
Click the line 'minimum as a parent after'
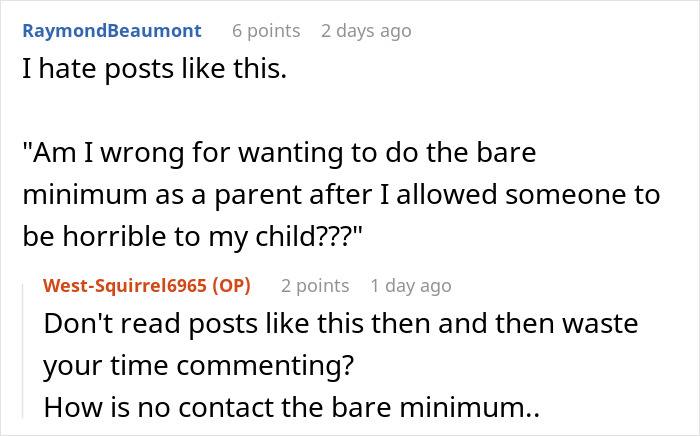341,195
